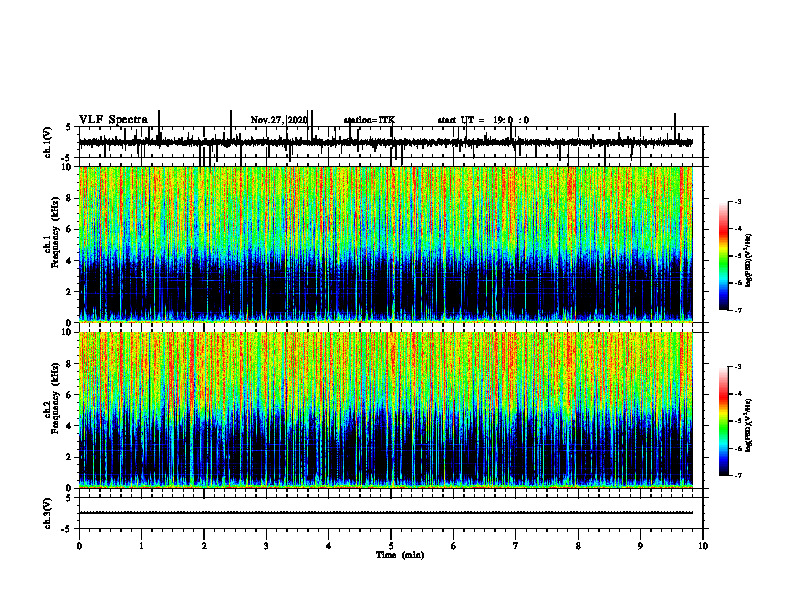
Task: Click the "-3" label on ch.1 color scale
Action: pos(738,202)
